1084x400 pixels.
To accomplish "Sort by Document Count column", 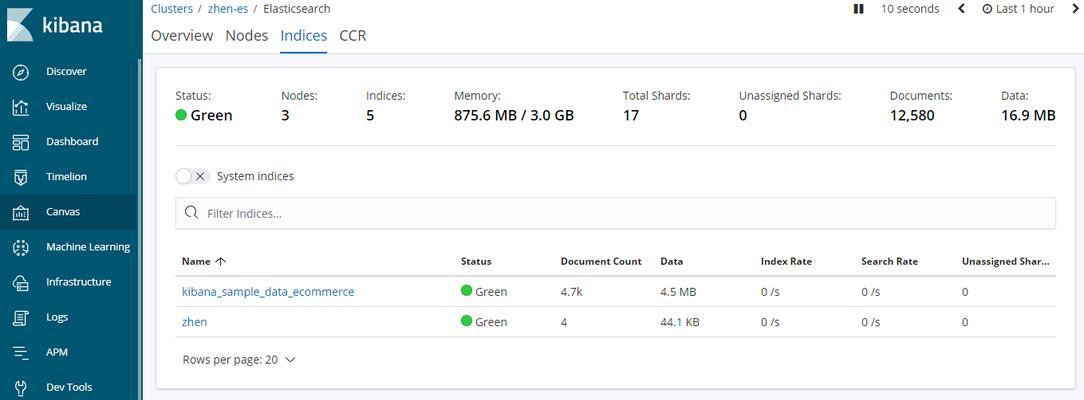I will point(601,262).
